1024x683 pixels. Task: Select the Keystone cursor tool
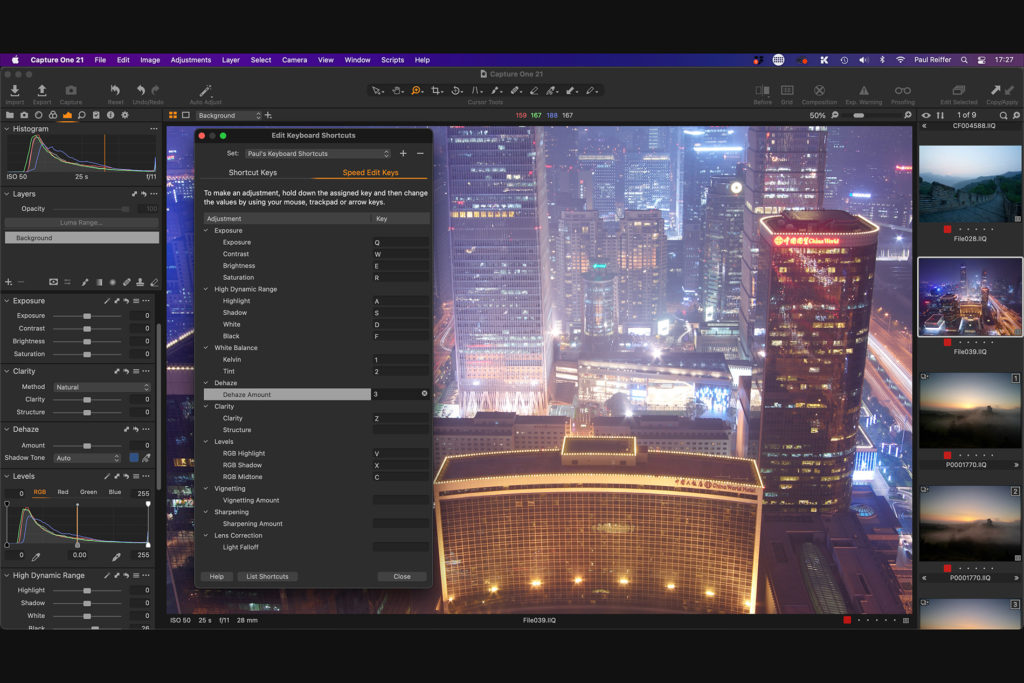tap(477, 91)
